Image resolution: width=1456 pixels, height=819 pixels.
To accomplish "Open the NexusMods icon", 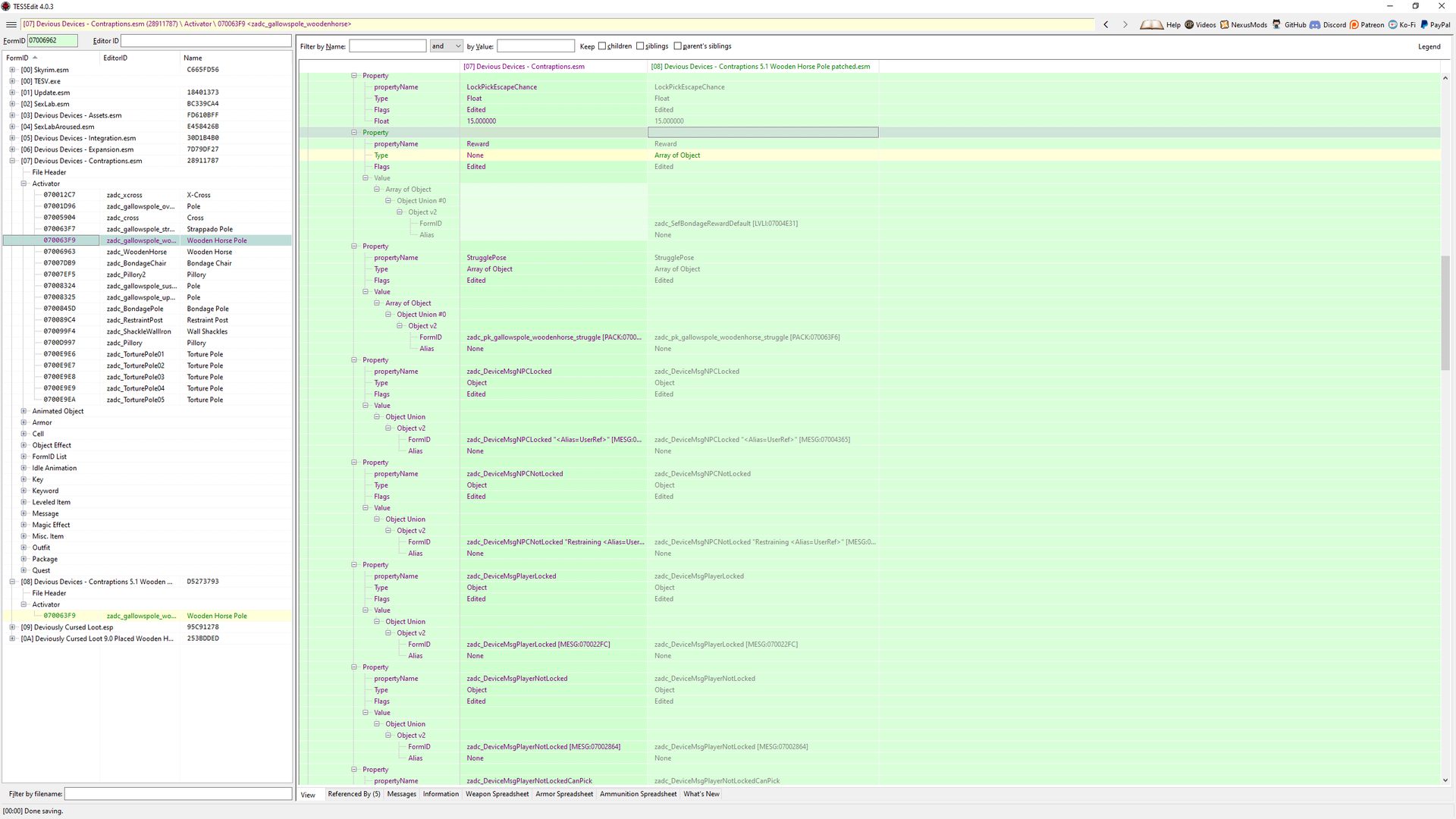I will click(x=1224, y=24).
